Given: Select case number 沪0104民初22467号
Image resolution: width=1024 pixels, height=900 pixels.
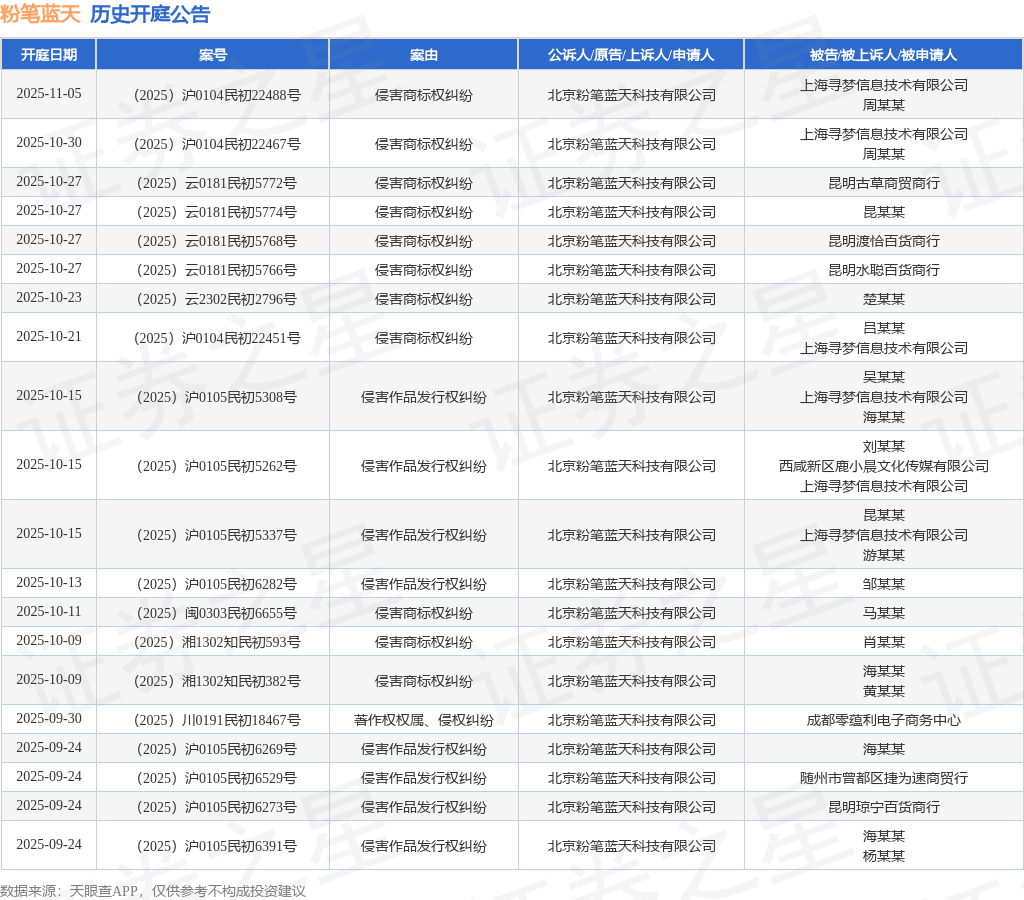Looking at the screenshot, I should click(x=217, y=144).
